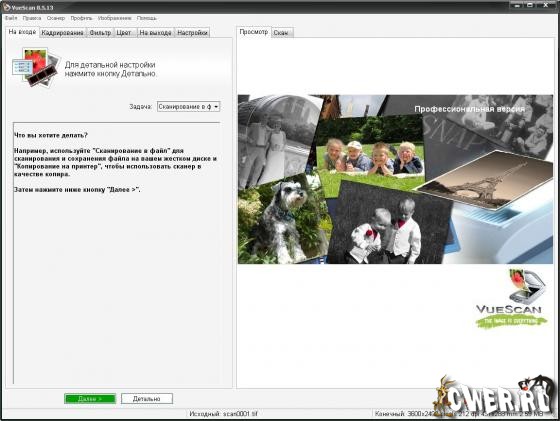The image size is (560, 421).
Task: Switch to the Цвет tab
Action: [124, 33]
